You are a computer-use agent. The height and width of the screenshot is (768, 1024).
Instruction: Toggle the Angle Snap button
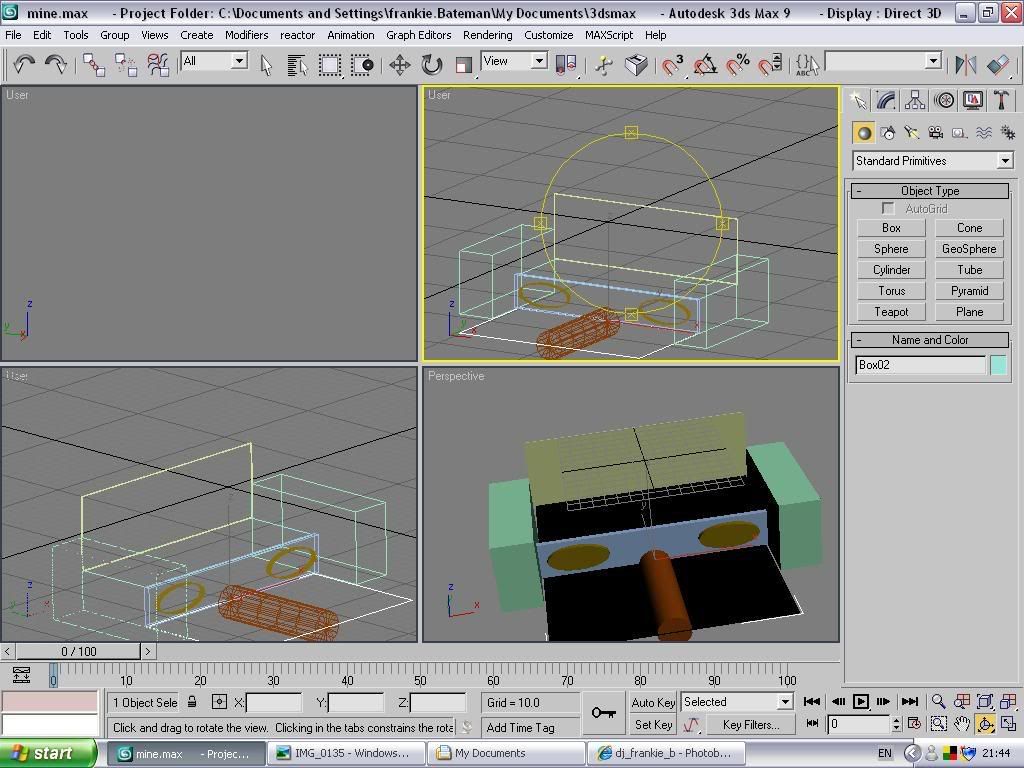tap(705, 65)
